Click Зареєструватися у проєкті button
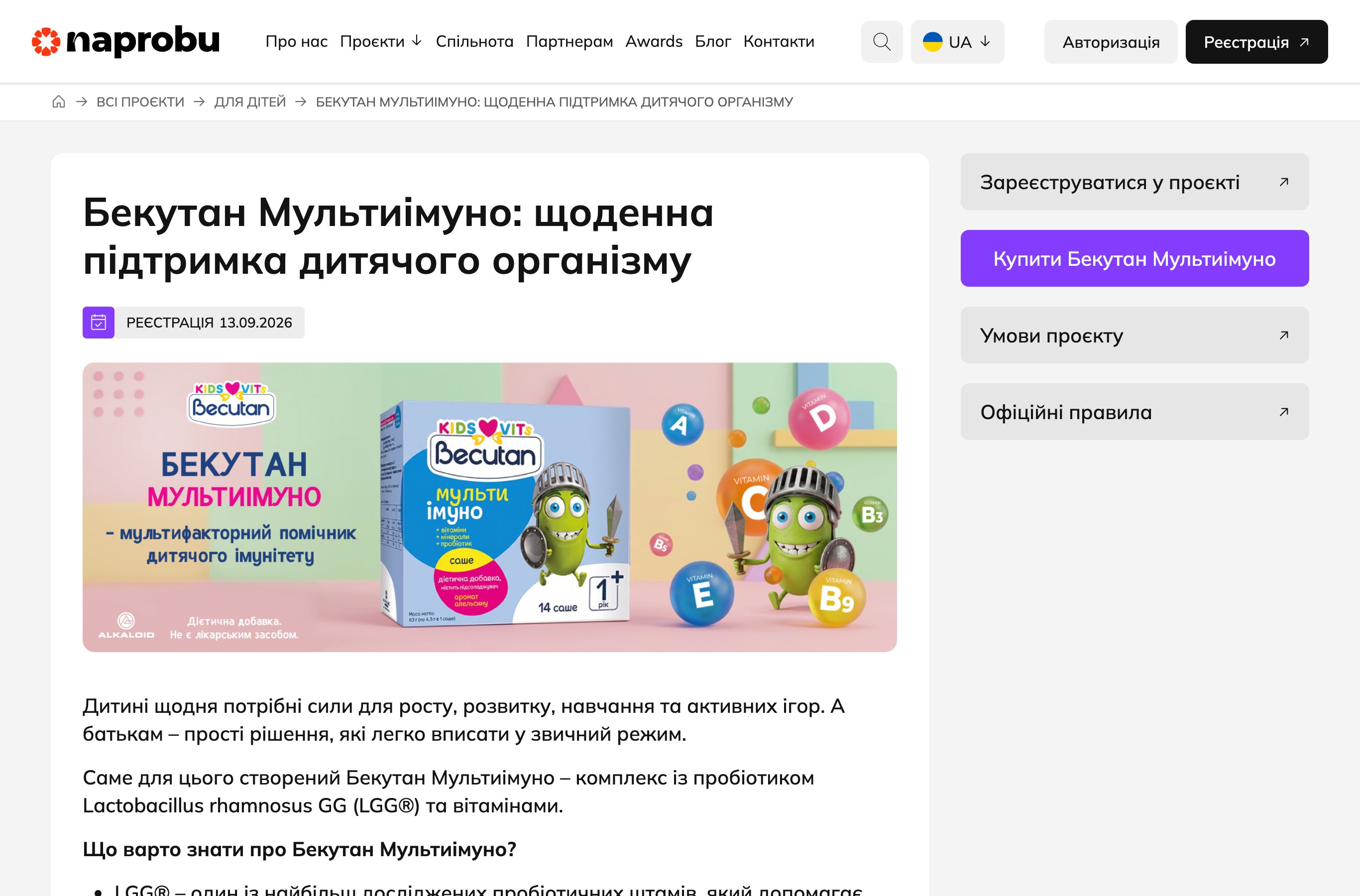This screenshot has height=896, width=1360. click(1134, 182)
